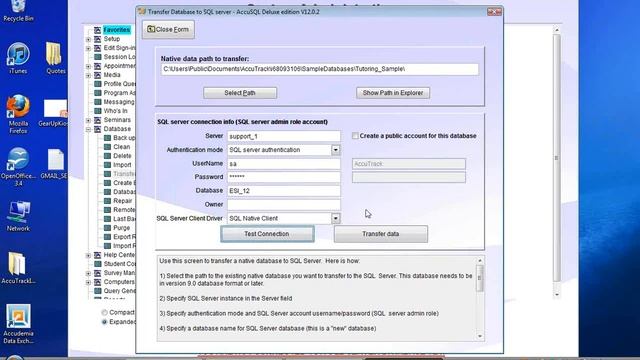Click the Delete item icon in tree

(x=107, y=156)
